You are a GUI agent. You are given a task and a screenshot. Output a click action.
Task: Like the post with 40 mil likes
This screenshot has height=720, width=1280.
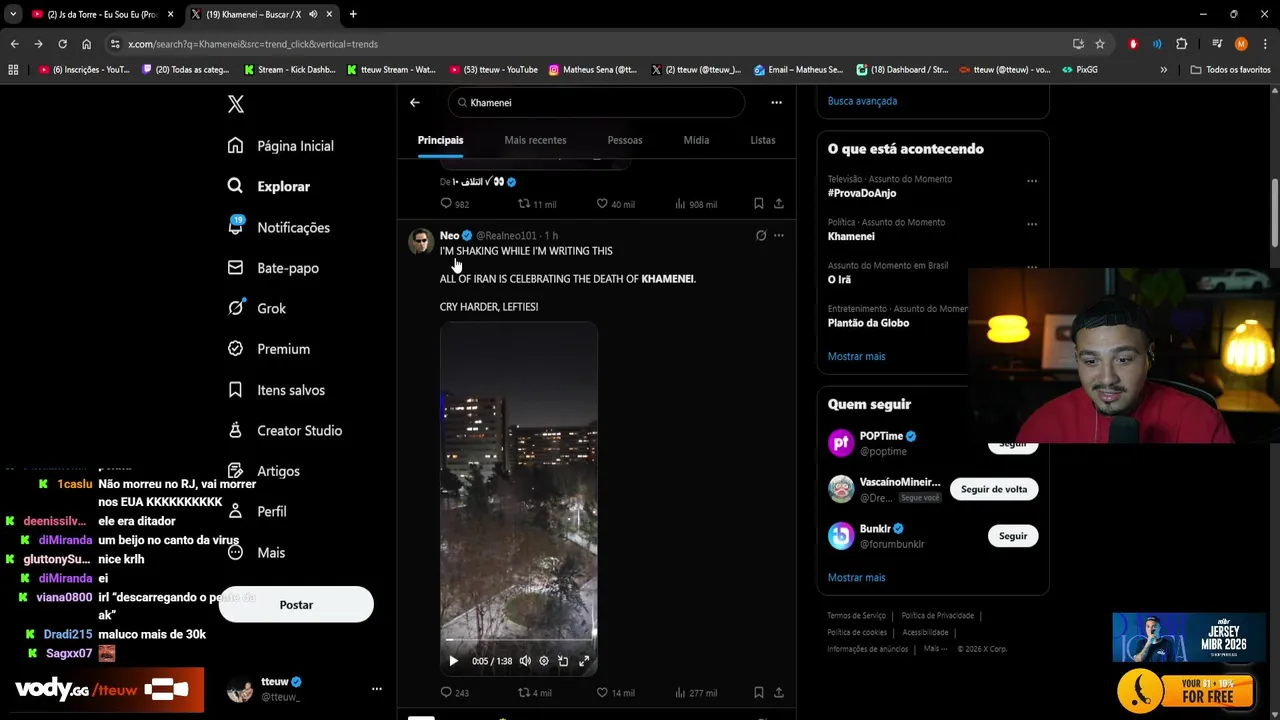[x=615, y=204]
